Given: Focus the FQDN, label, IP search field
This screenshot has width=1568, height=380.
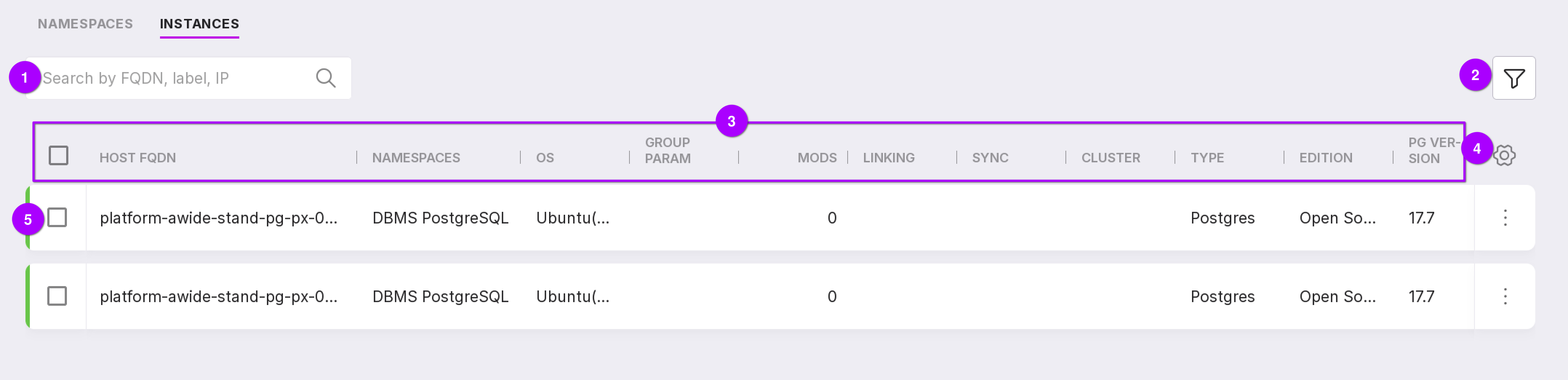Looking at the screenshot, I should 173,78.
